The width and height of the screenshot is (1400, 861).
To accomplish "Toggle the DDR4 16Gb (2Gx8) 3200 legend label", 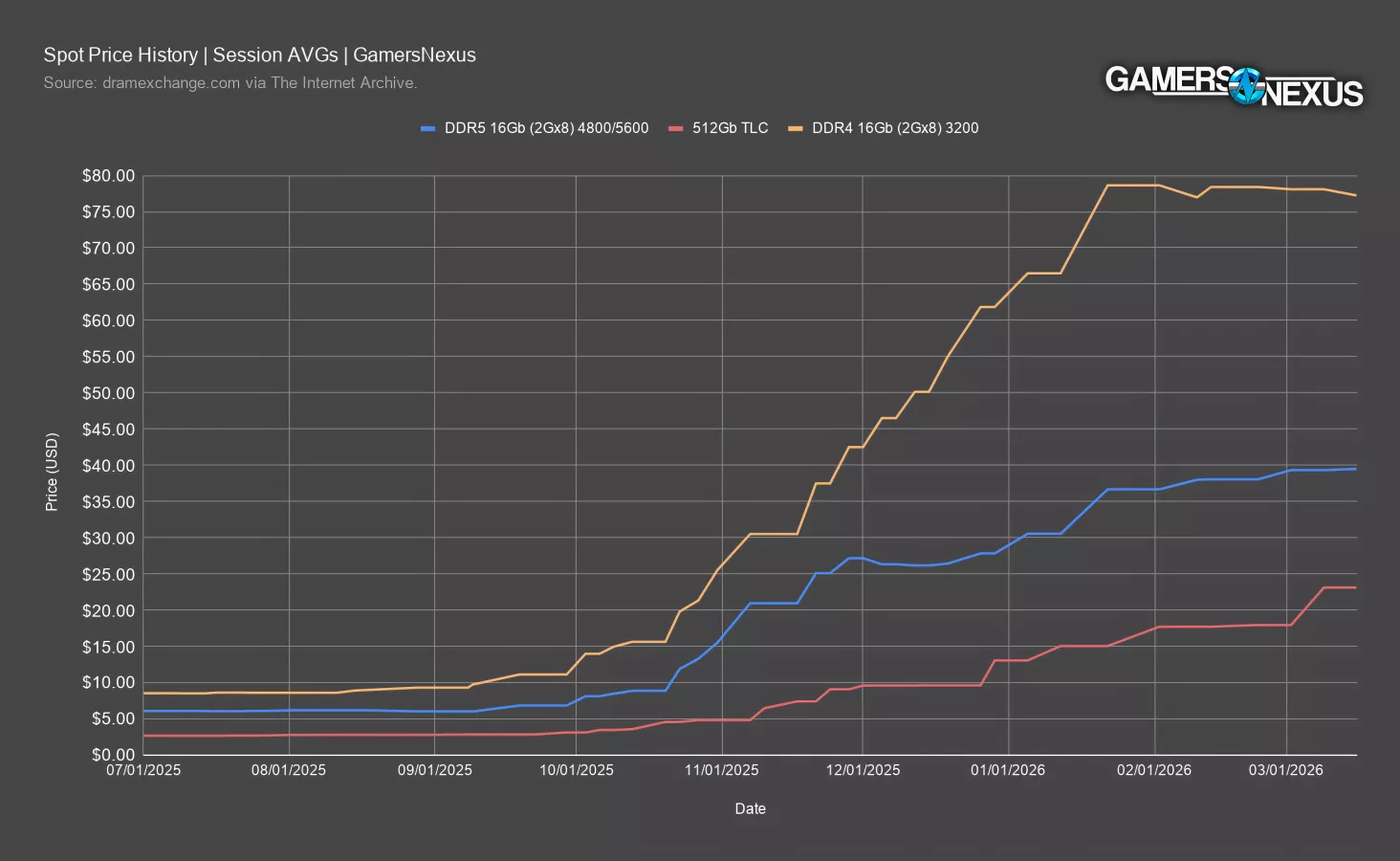I will [894, 128].
